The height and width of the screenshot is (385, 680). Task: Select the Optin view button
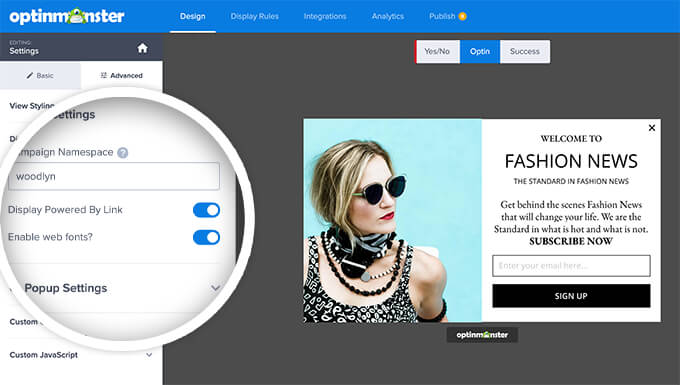(x=480, y=52)
